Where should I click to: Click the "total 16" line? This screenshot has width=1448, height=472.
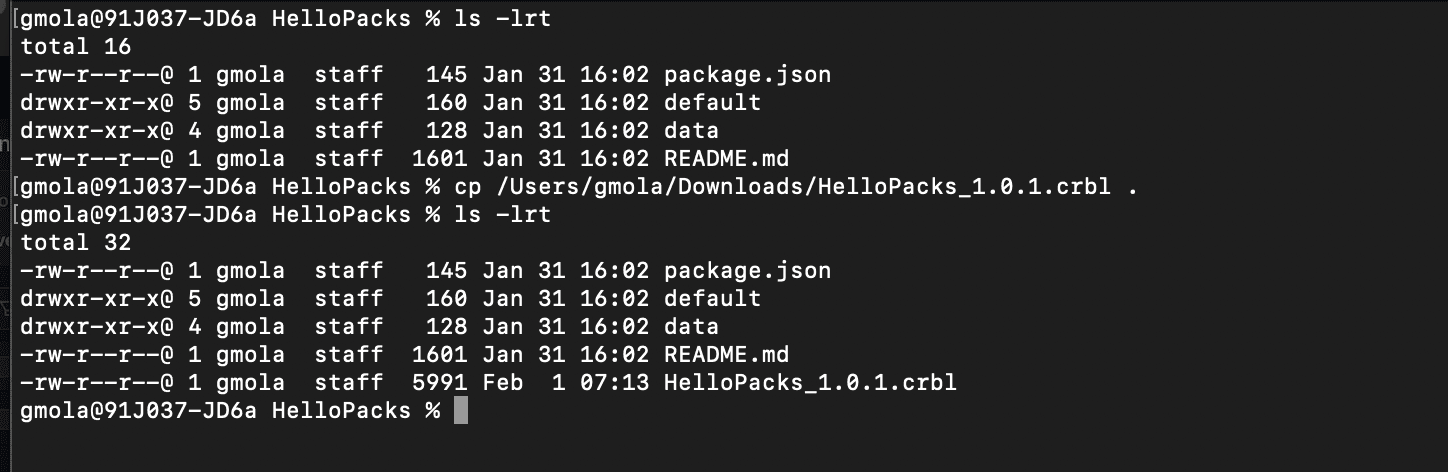(x=76, y=47)
